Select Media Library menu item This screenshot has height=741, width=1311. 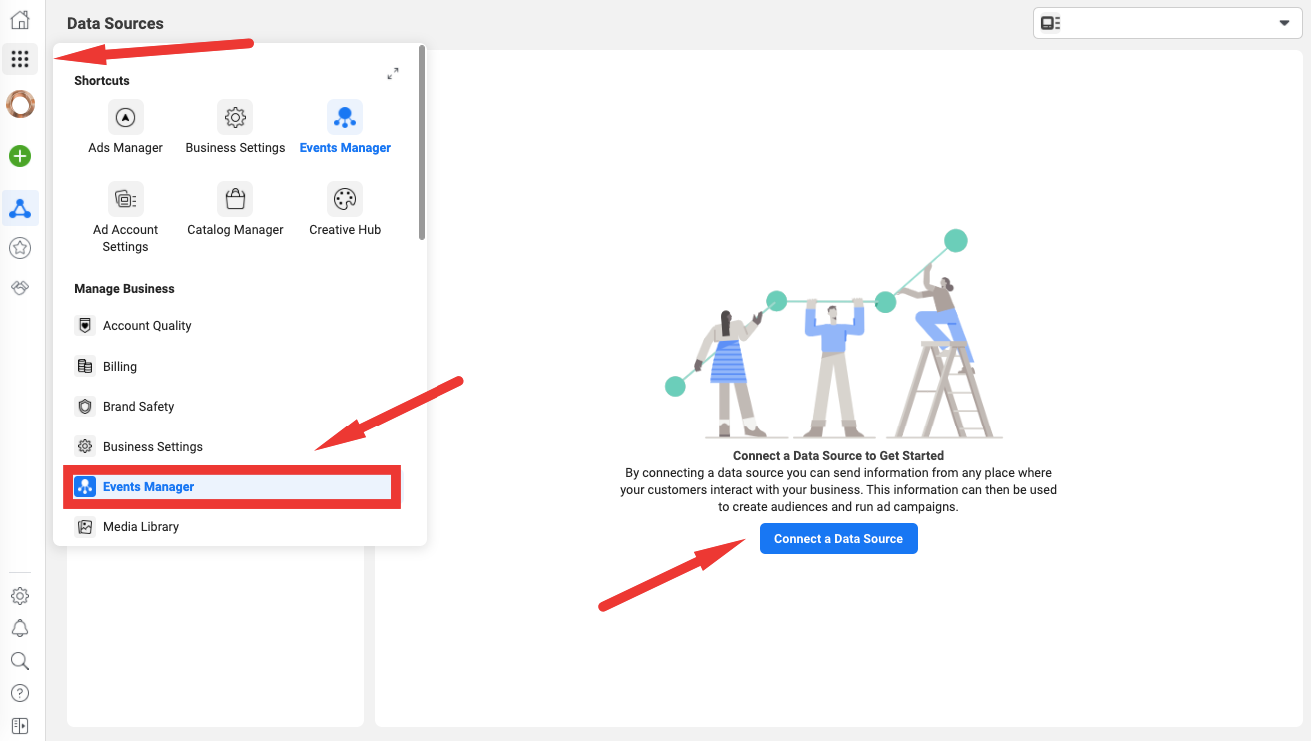click(232, 527)
